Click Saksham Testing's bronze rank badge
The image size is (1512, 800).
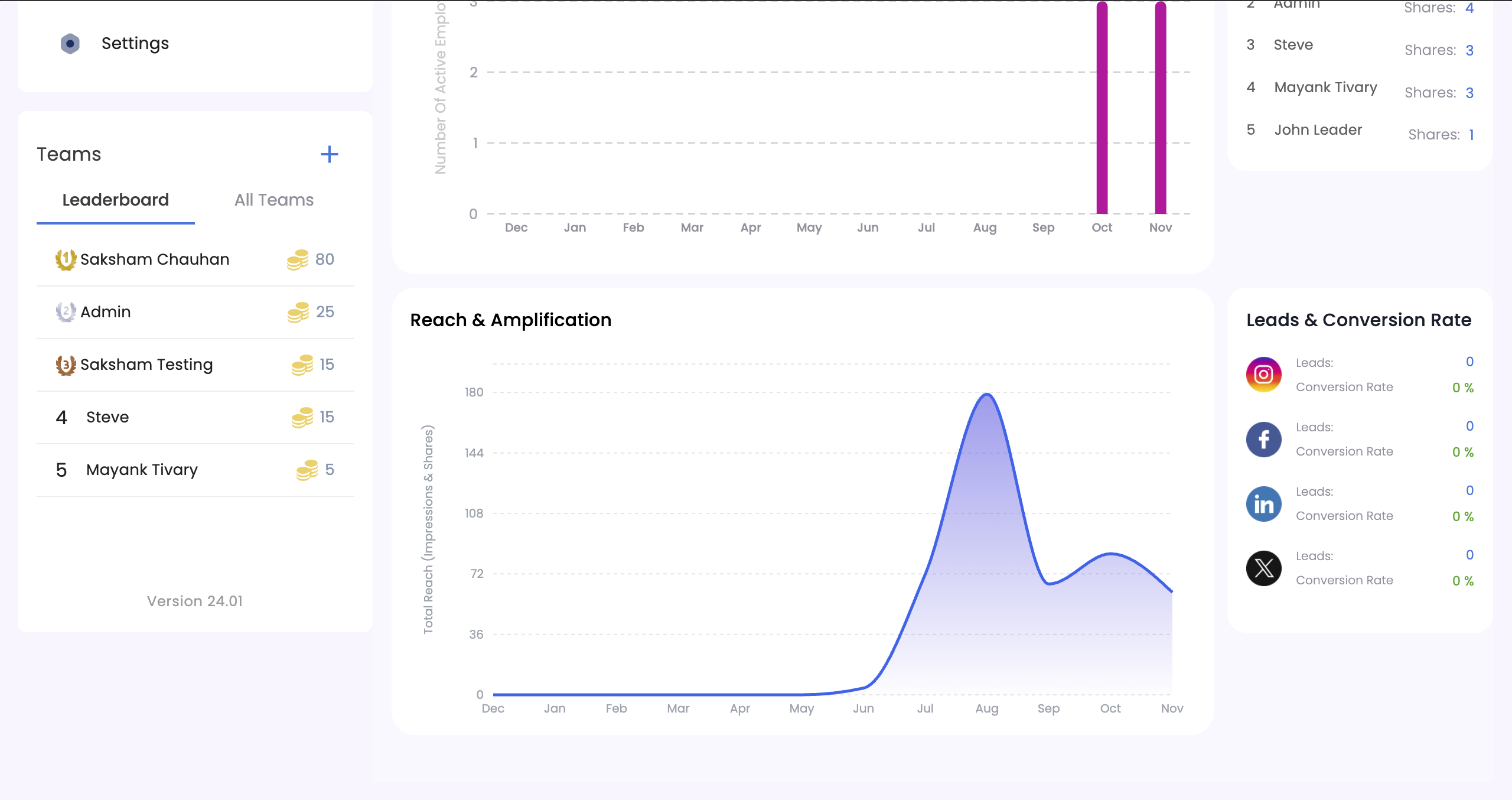(66, 365)
